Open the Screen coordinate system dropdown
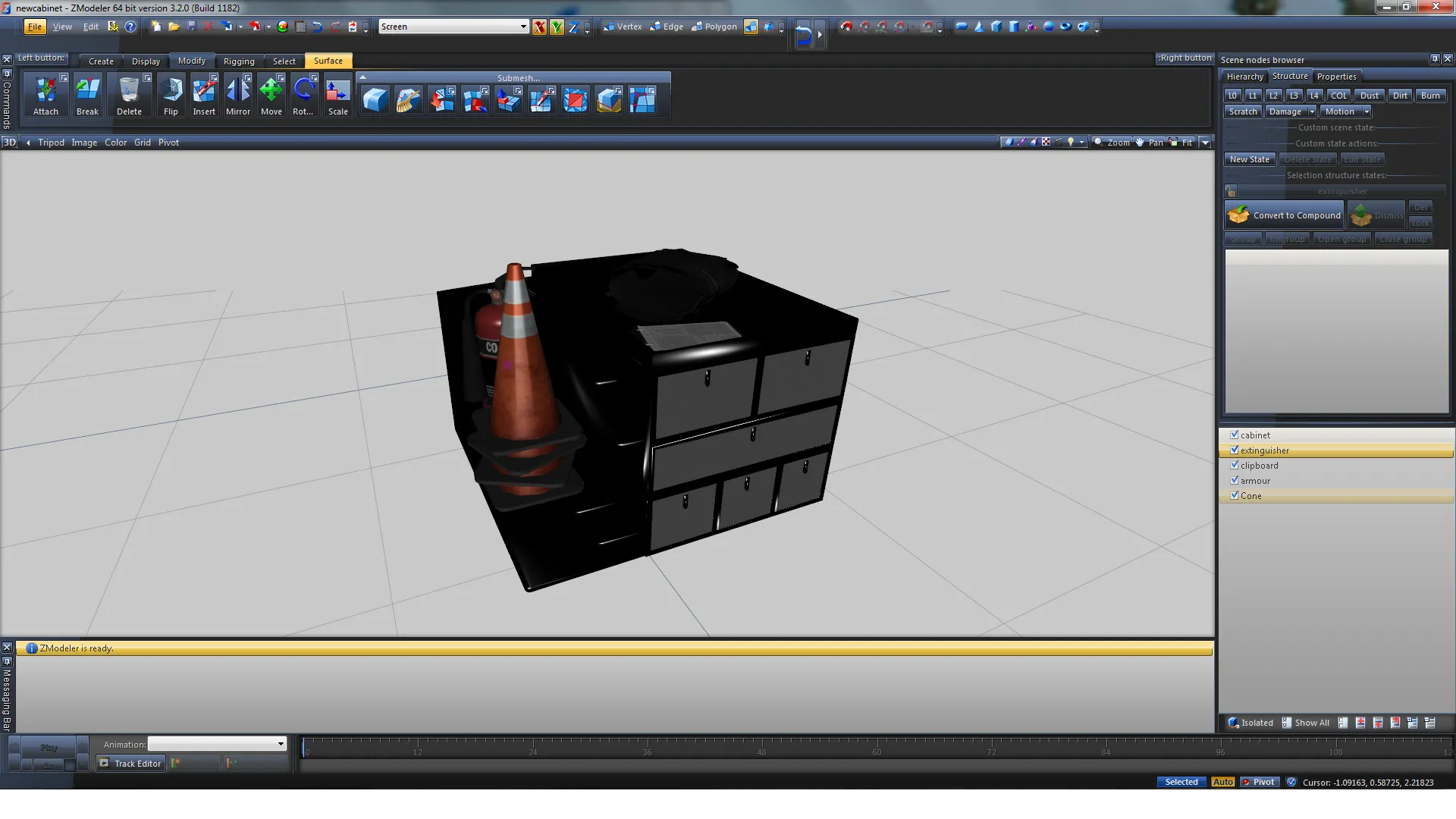This screenshot has height=819, width=1456. point(522,27)
